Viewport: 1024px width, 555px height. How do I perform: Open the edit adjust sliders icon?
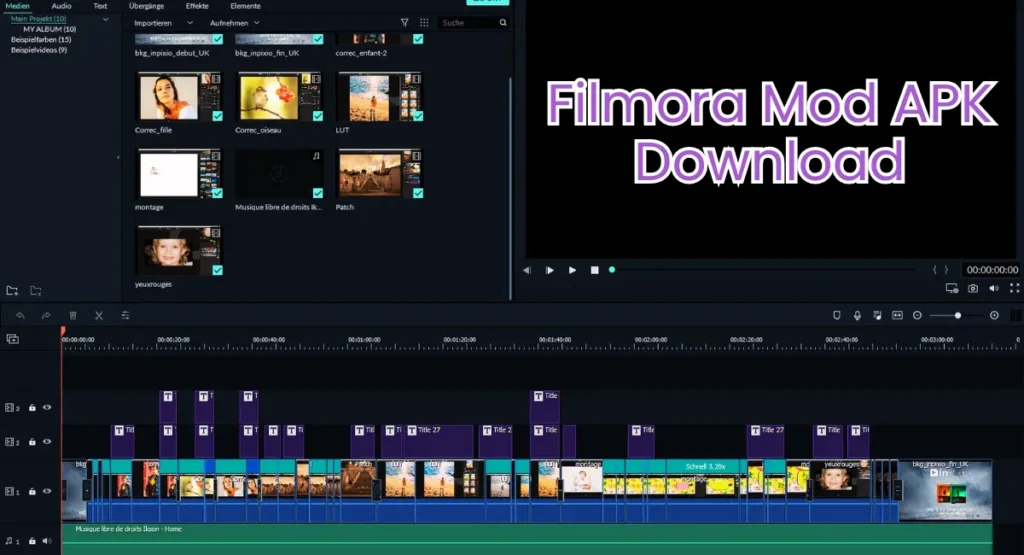point(125,315)
